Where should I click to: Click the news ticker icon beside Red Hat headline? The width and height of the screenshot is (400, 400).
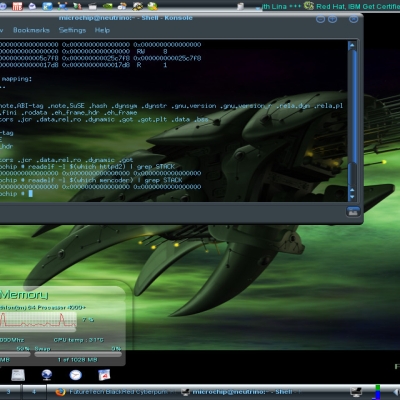click(x=309, y=6)
